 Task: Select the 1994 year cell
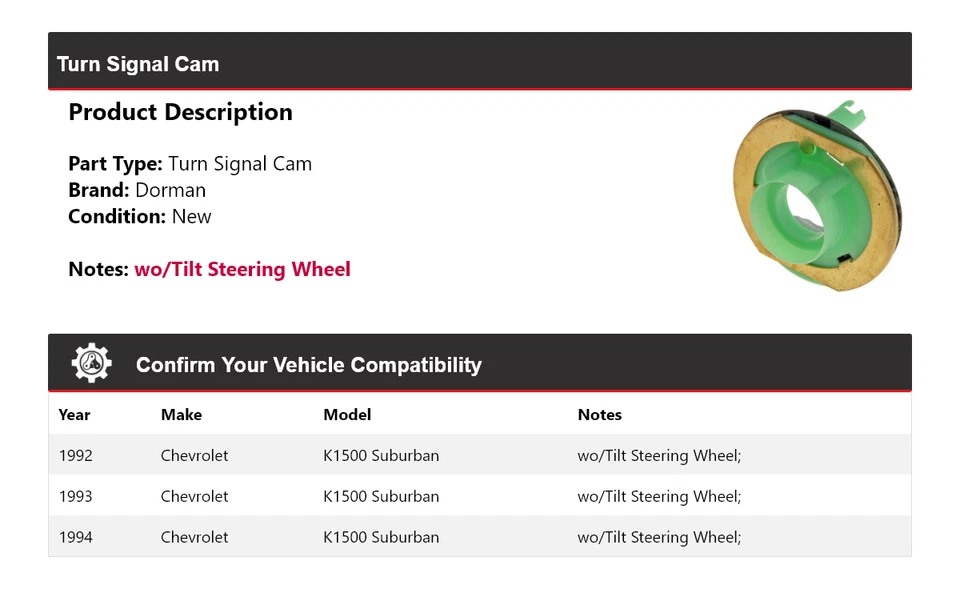pos(75,537)
